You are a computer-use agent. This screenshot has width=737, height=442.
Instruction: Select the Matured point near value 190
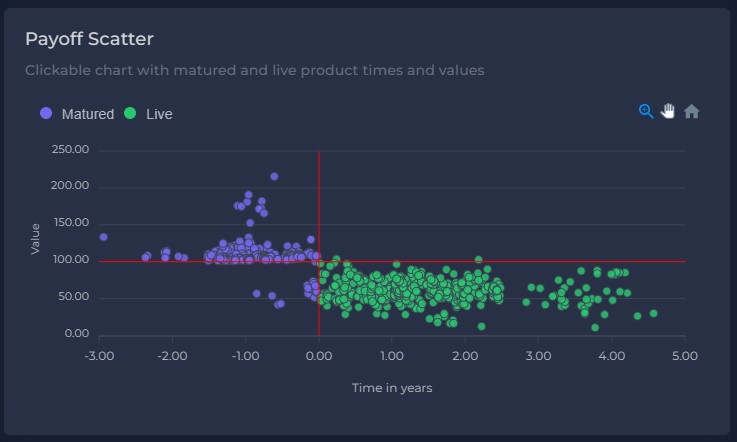249,195
